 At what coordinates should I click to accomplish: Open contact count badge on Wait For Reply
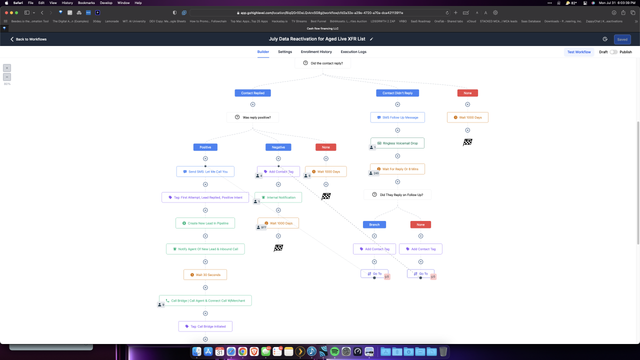[x=374, y=173]
